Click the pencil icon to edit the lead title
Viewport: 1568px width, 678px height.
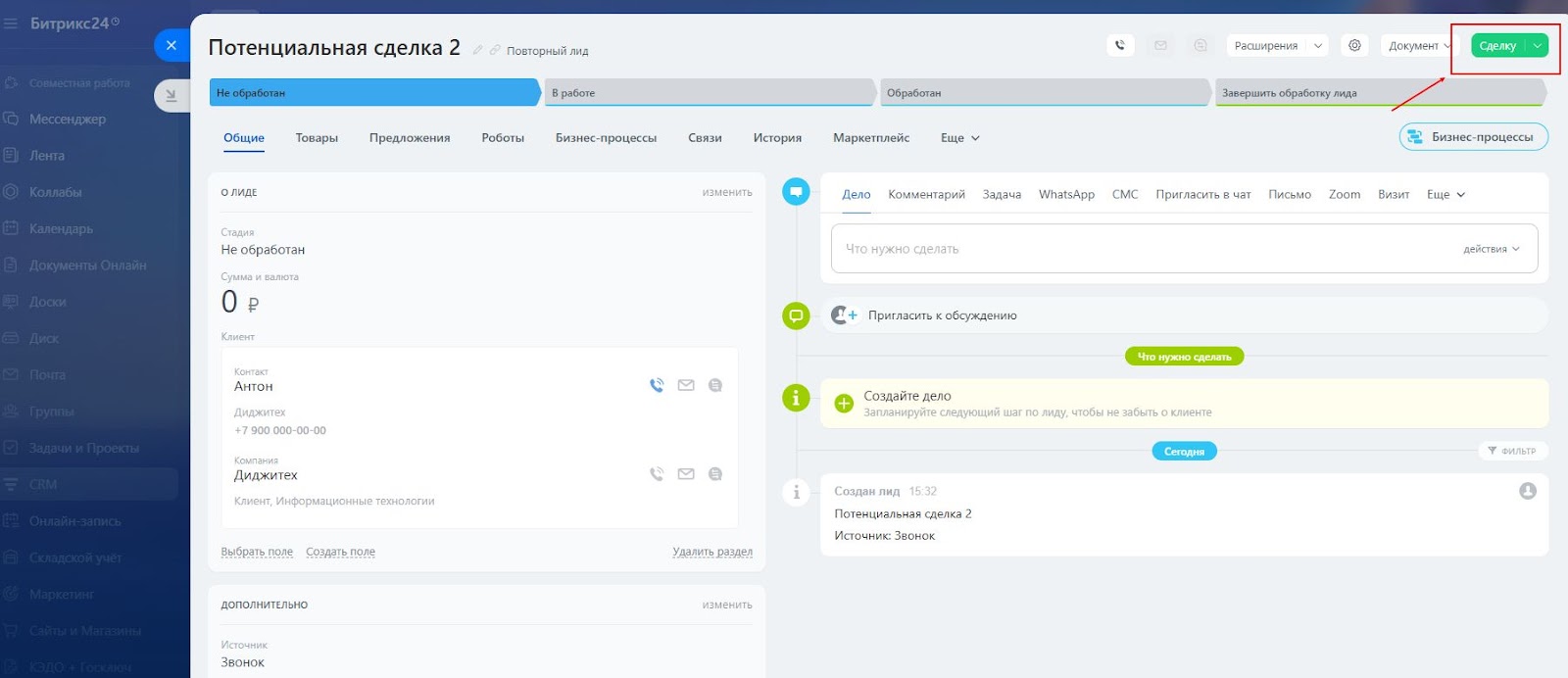(x=478, y=50)
